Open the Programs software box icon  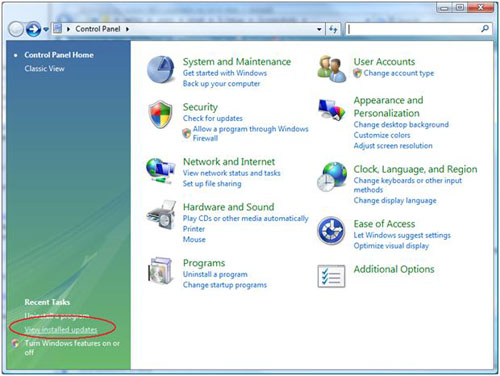(x=160, y=270)
